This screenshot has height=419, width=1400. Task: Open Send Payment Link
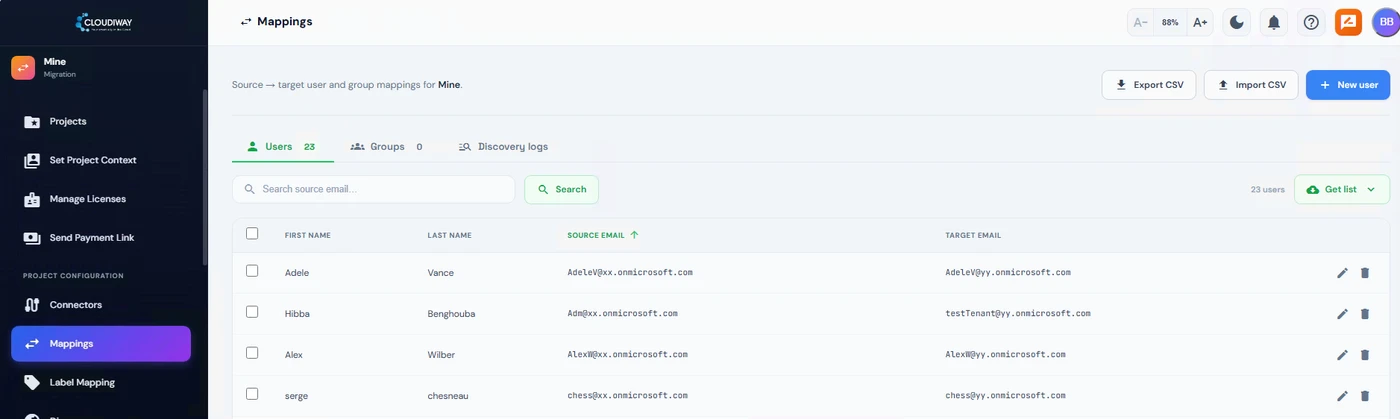[92, 238]
